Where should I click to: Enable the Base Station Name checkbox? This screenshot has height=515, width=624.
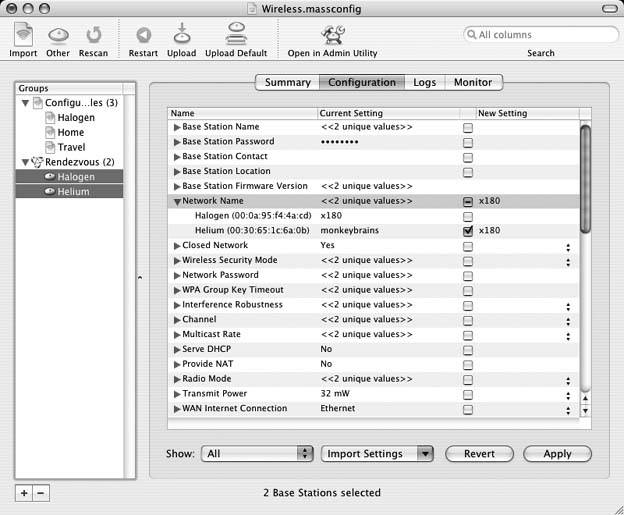point(468,128)
